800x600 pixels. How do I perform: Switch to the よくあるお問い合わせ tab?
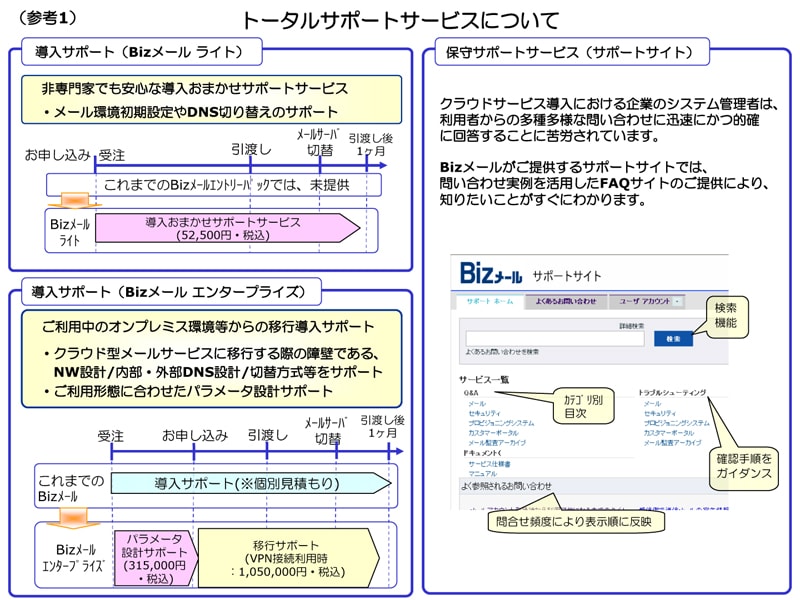click(x=566, y=302)
